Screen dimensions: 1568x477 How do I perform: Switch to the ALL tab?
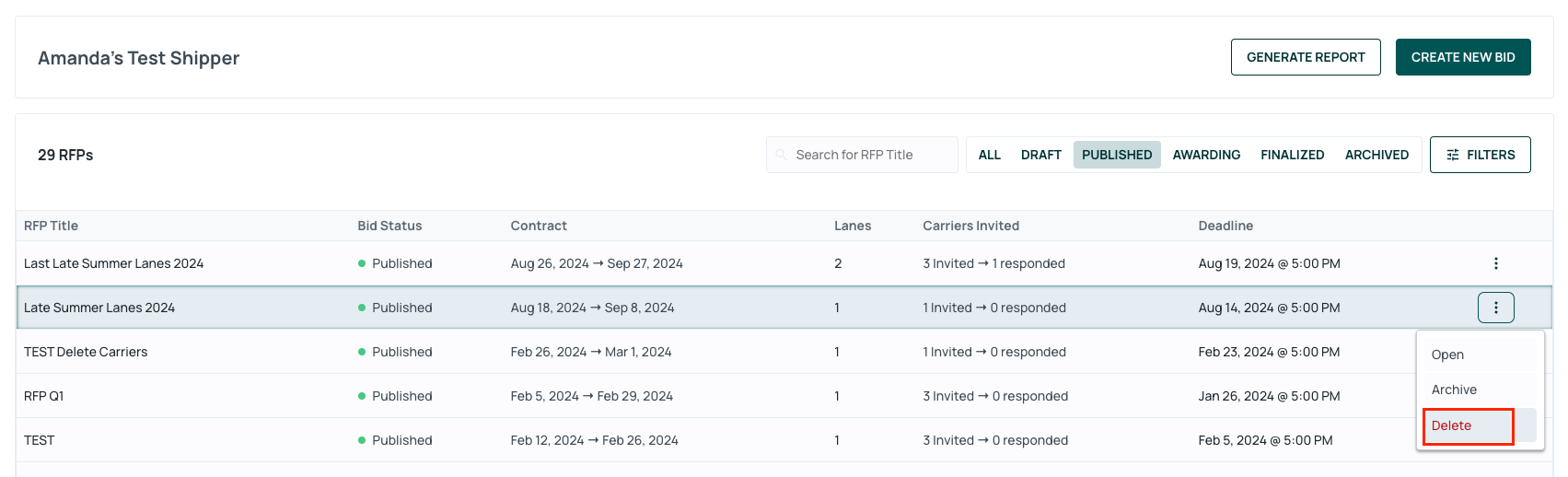[x=989, y=155]
